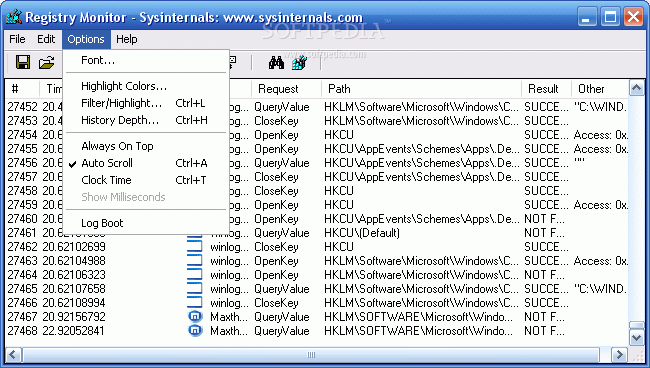650x368 pixels.
Task: Click the Request column header
Action: click(286, 89)
